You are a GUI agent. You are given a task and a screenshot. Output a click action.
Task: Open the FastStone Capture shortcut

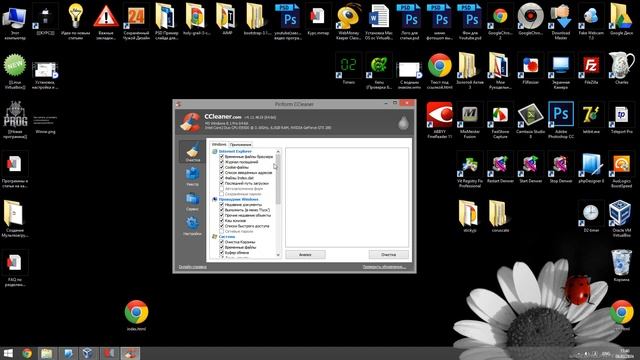click(x=500, y=120)
